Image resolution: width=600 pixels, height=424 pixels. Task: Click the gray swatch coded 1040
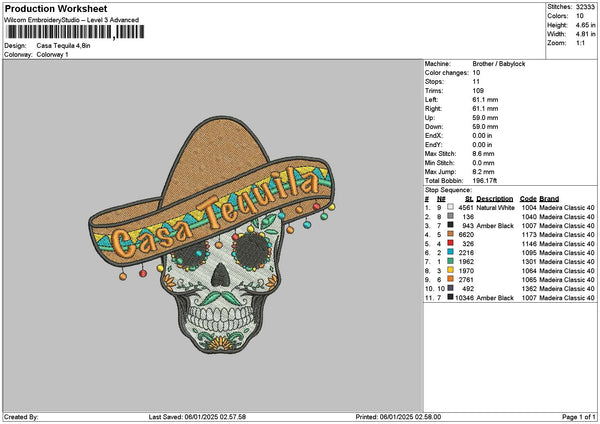coord(452,216)
